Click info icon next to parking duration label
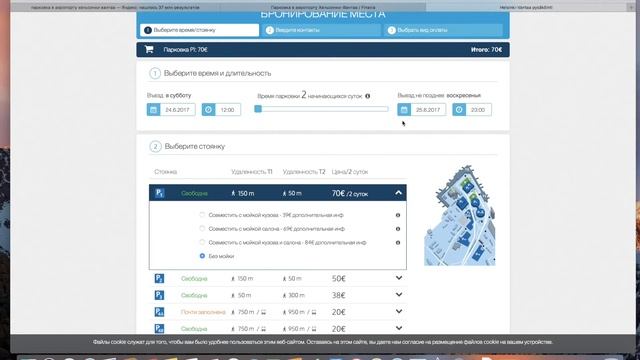The image size is (640, 360). [367, 96]
